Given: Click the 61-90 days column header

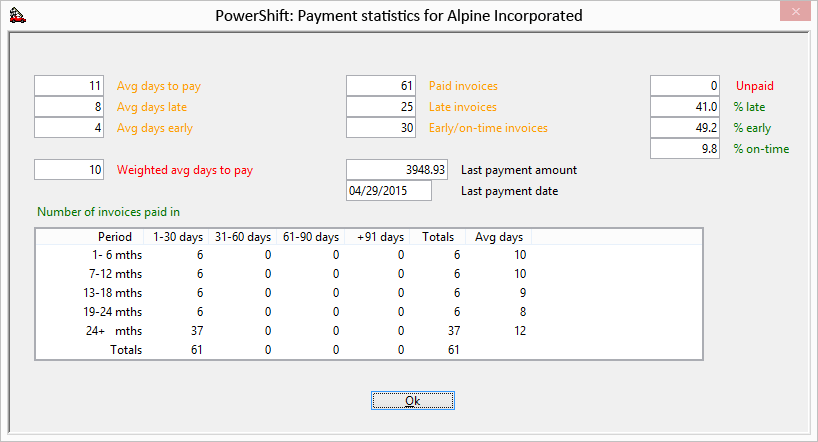Looking at the screenshot, I should coord(310,237).
